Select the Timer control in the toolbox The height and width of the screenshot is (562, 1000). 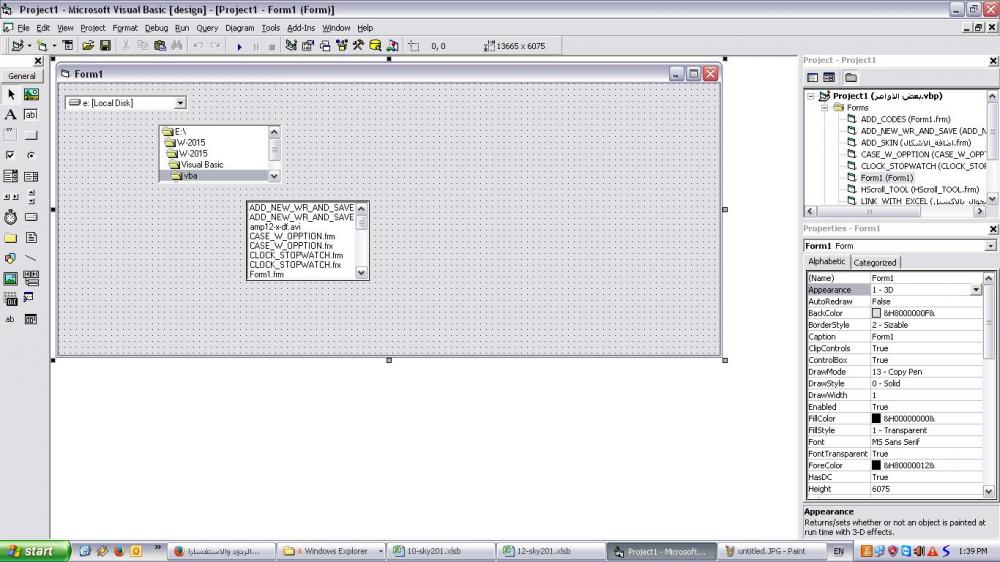click(x=11, y=217)
